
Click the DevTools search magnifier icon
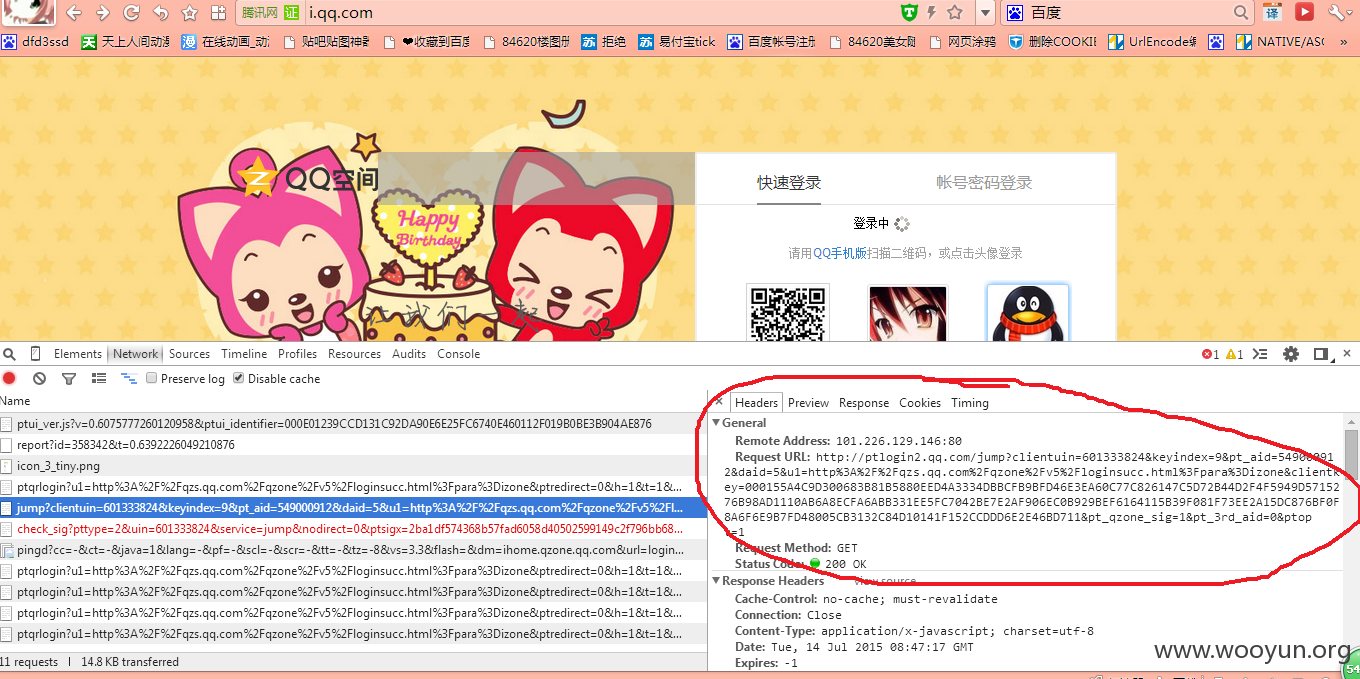[x=9, y=354]
